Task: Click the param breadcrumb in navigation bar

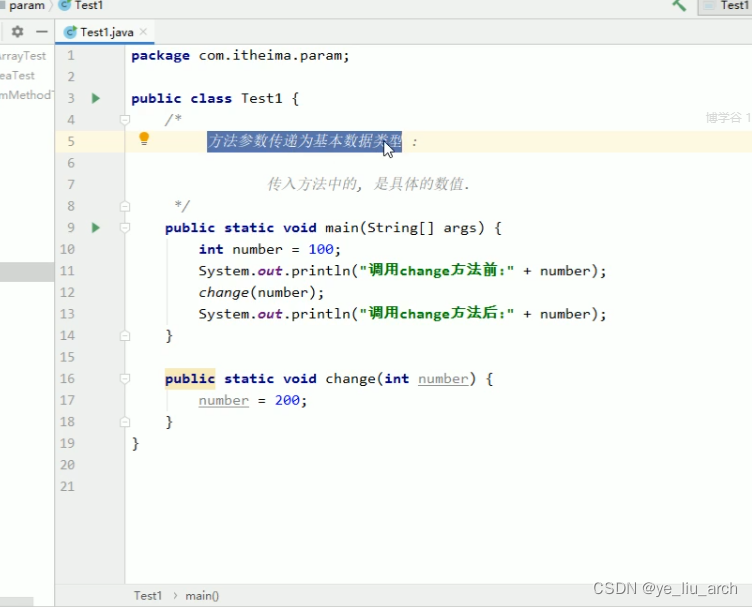Action: pos(26,5)
